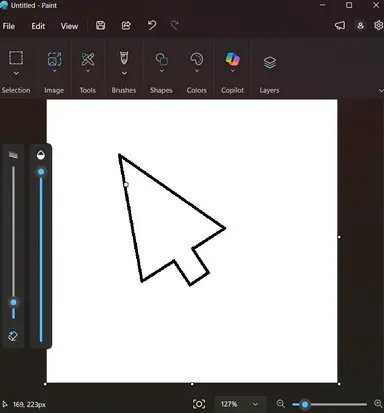The height and width of the screenshot is (413, 384).
Task: Click the opacity slider handle
Action: (x=41, y=172)
